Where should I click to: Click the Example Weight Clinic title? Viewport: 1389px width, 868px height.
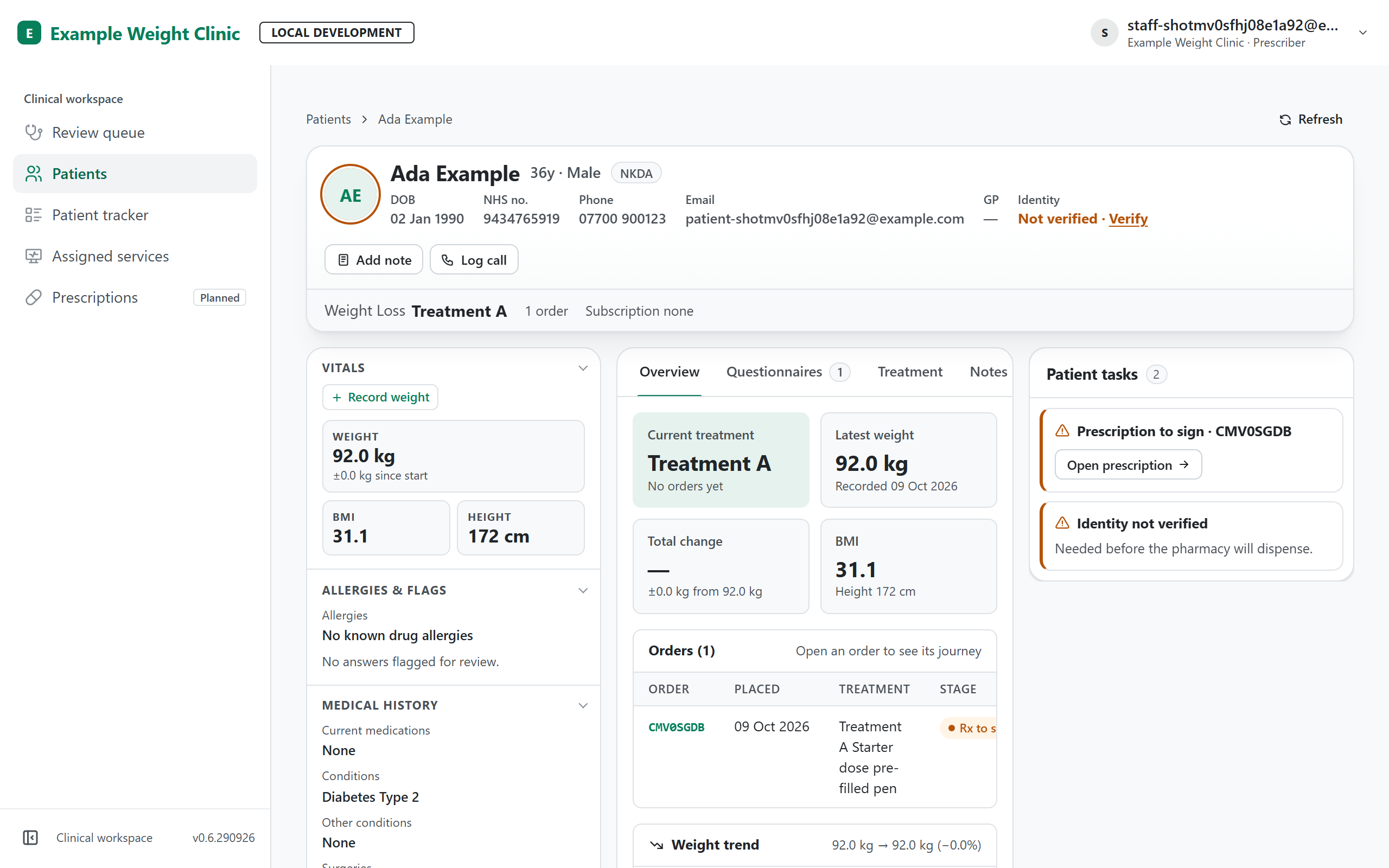pos(145,33)
